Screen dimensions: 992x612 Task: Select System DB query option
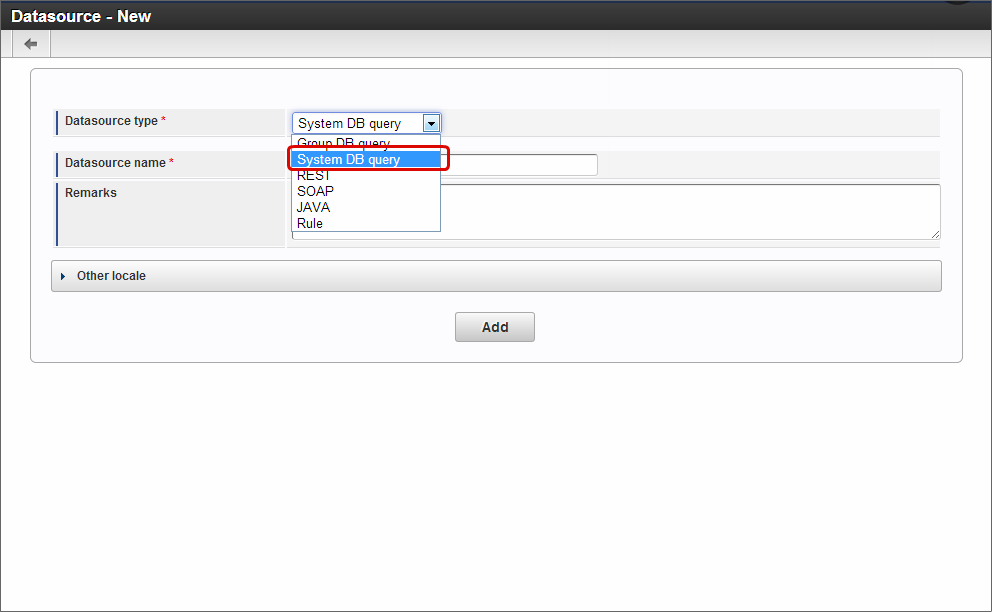(365, 159)
